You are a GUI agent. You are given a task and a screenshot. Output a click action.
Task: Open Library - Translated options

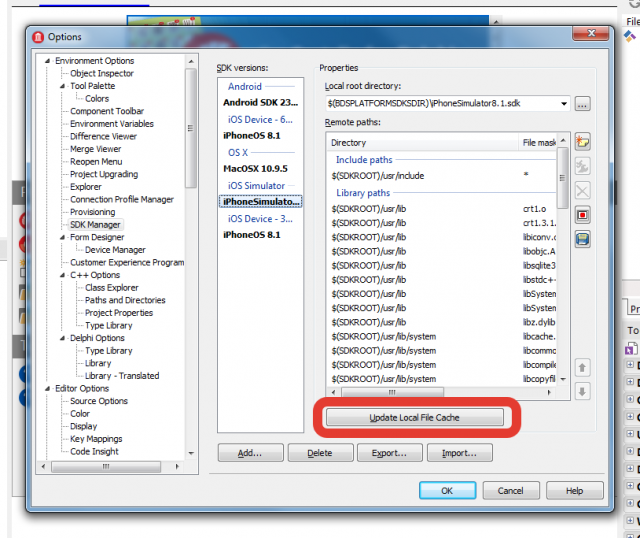[122, 376]
